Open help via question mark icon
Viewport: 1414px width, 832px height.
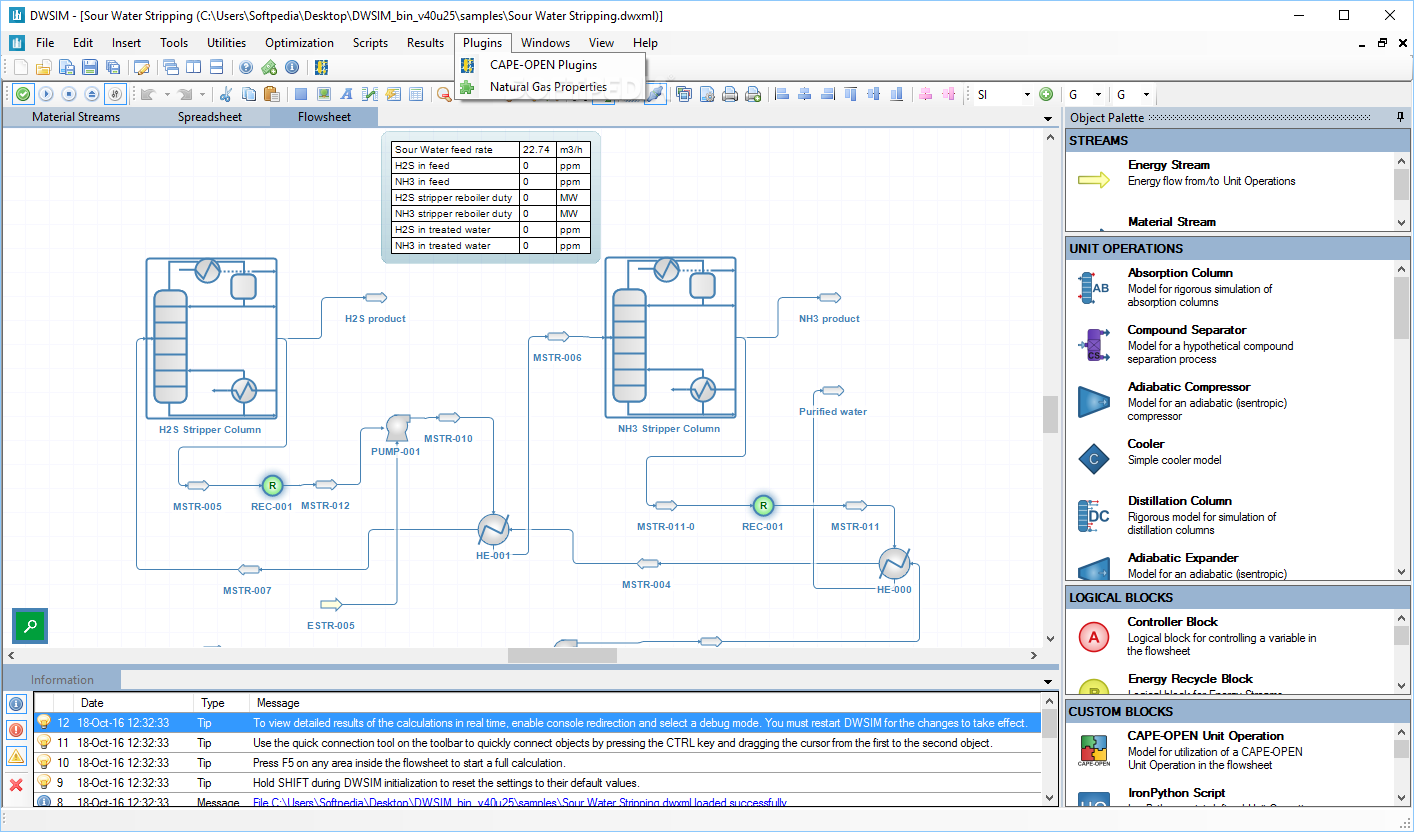pos(246,67)
